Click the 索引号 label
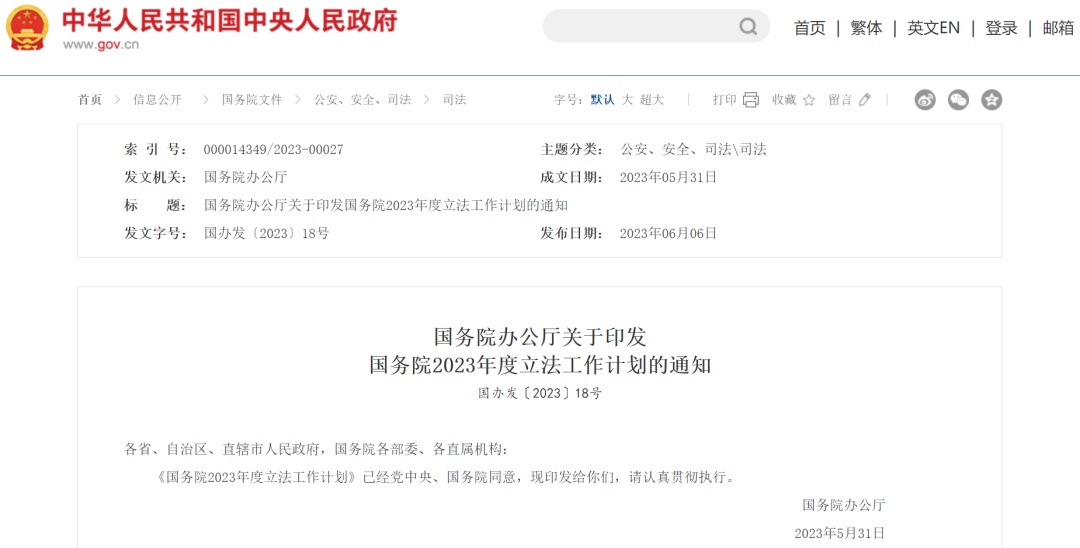The width and height of the screenshot is (1080, 548). pos(155,149)
